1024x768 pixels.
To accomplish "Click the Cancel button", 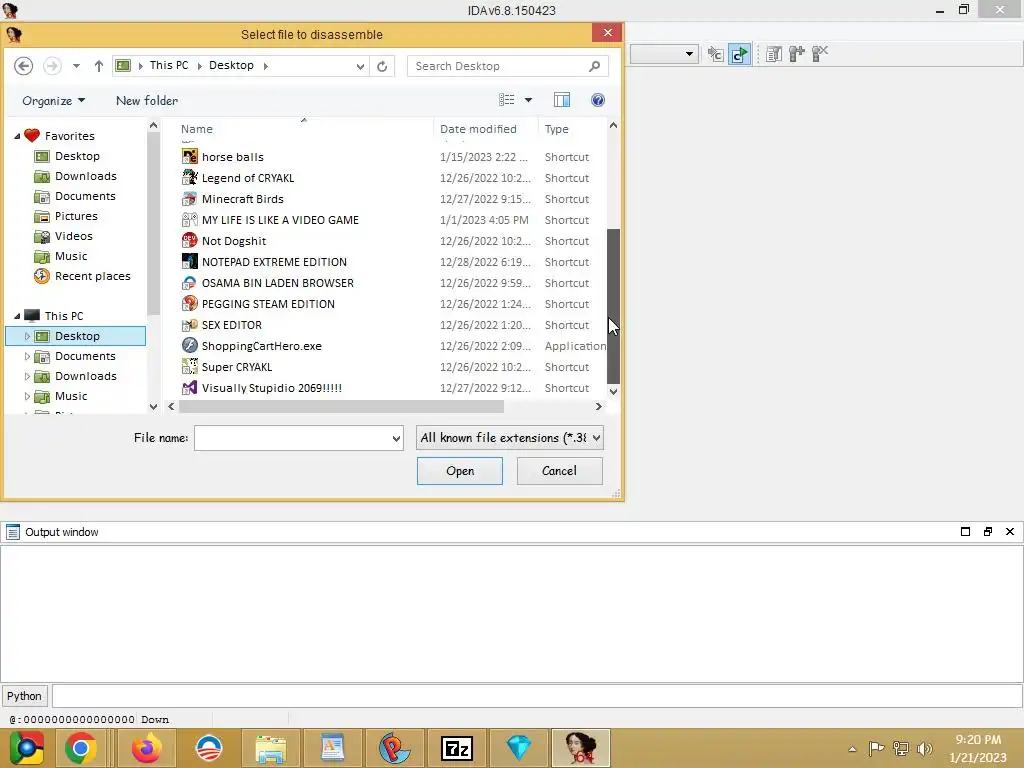I will tap(560, 471).
